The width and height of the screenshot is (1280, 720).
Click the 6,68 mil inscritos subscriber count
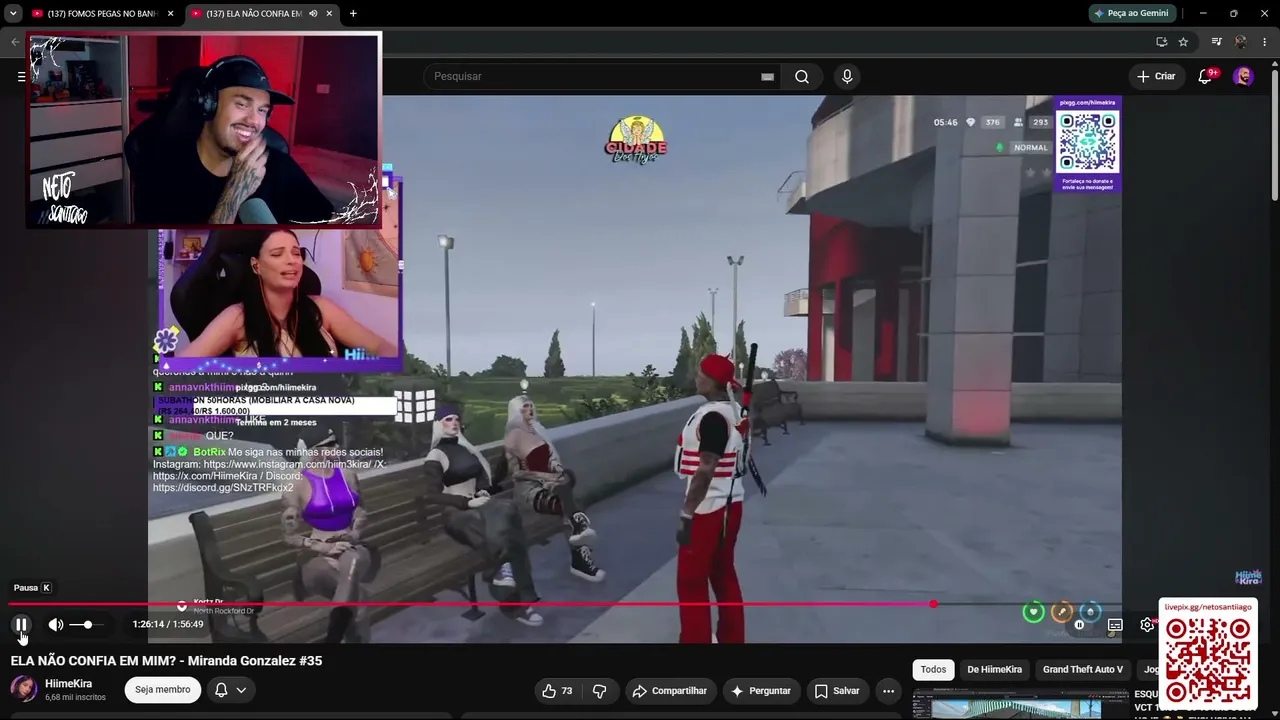75,697
